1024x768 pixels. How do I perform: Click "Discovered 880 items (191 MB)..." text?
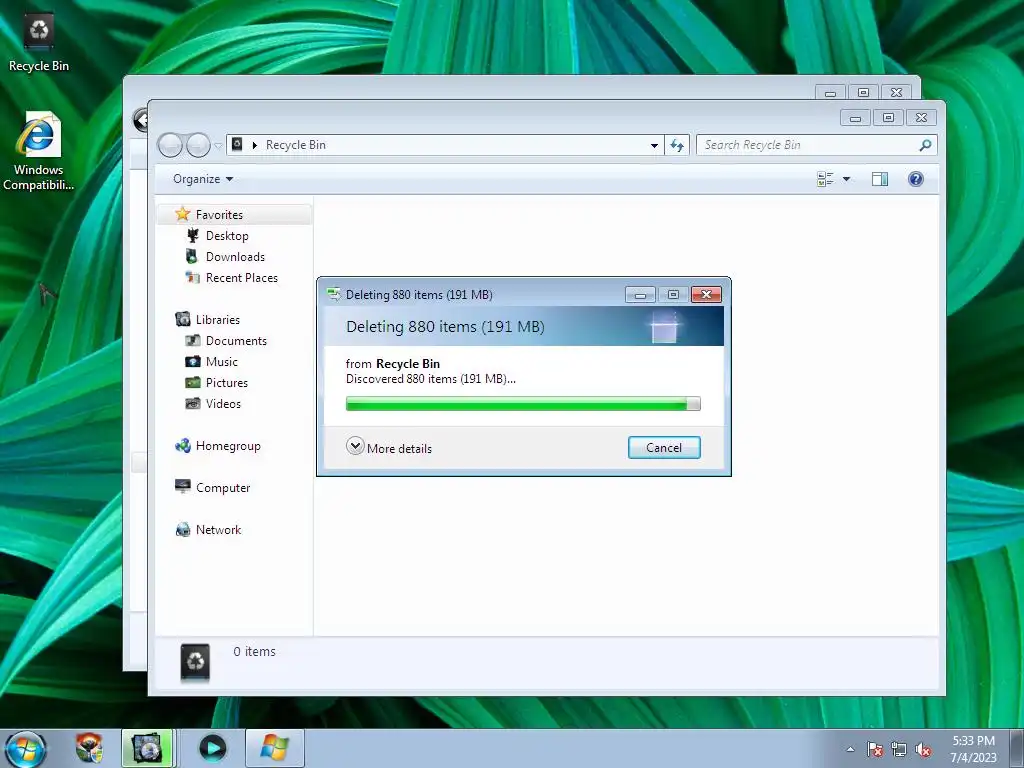click(430, 379)
